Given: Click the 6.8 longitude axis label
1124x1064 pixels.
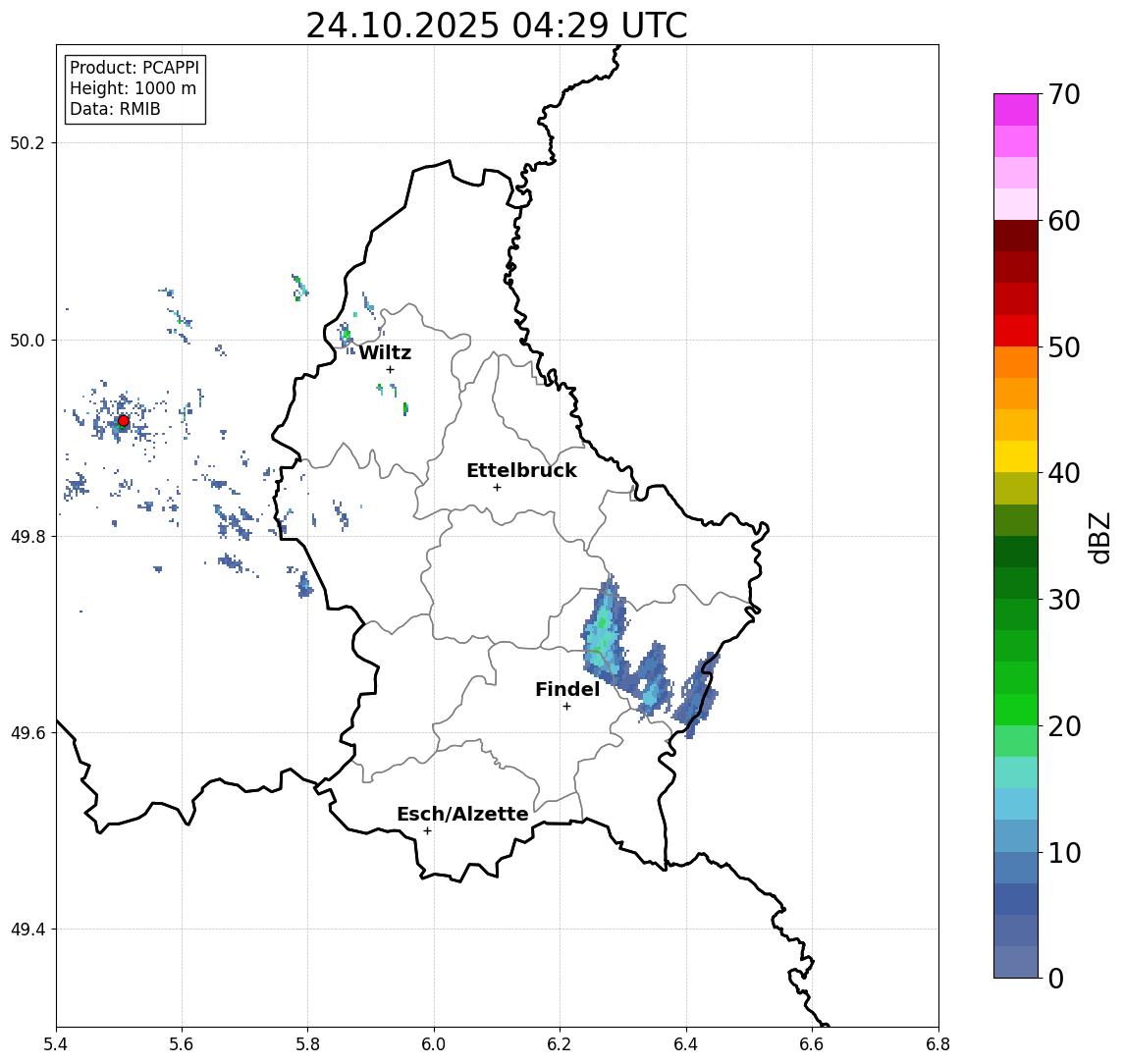Looking at the screenshot, I should pos(938,1044).
